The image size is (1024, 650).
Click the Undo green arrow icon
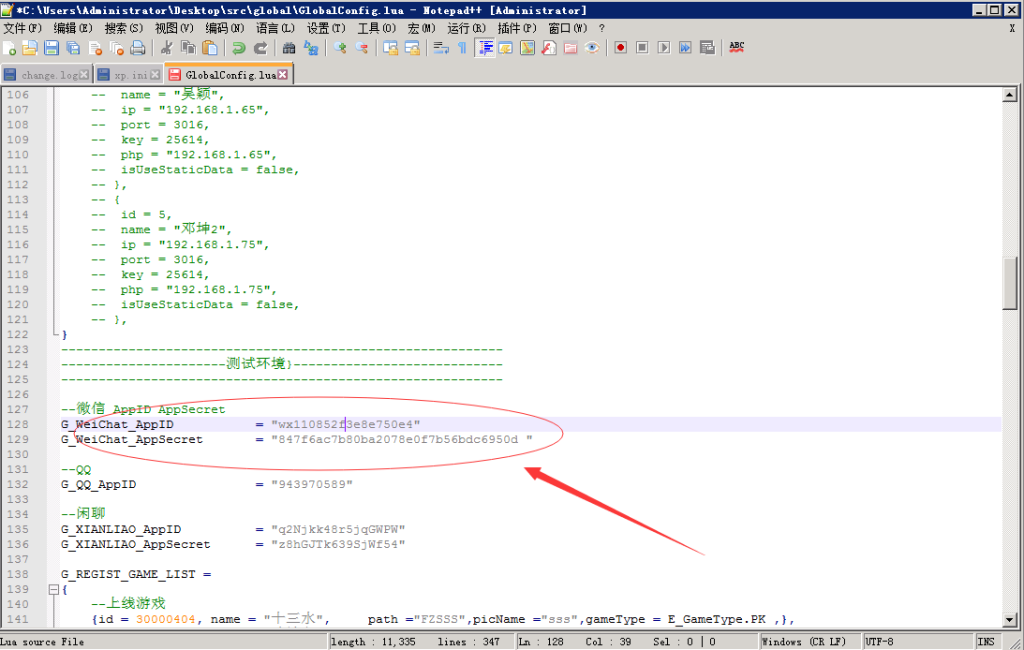point(238,48)
